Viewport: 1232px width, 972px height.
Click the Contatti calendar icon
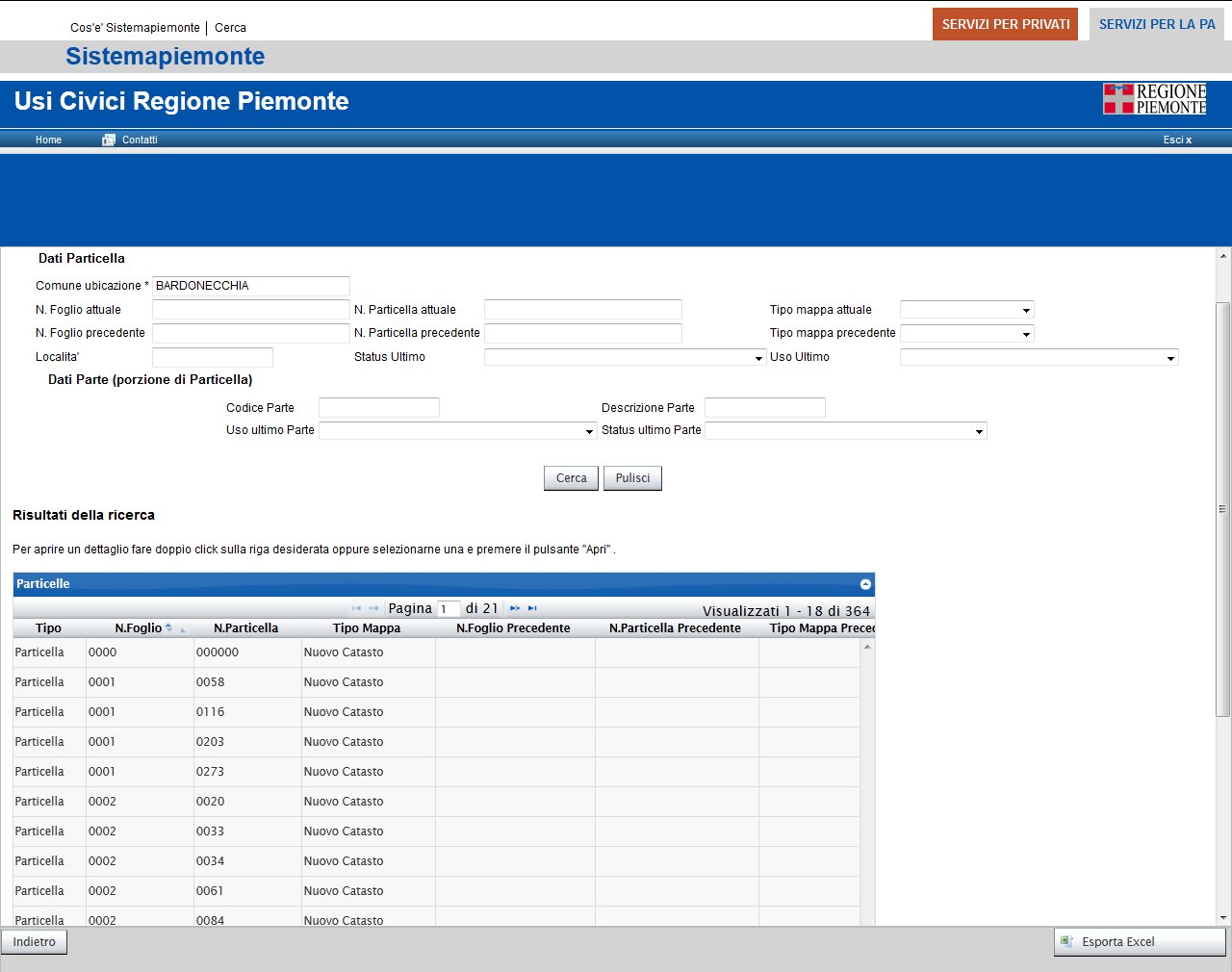(109, 140)
